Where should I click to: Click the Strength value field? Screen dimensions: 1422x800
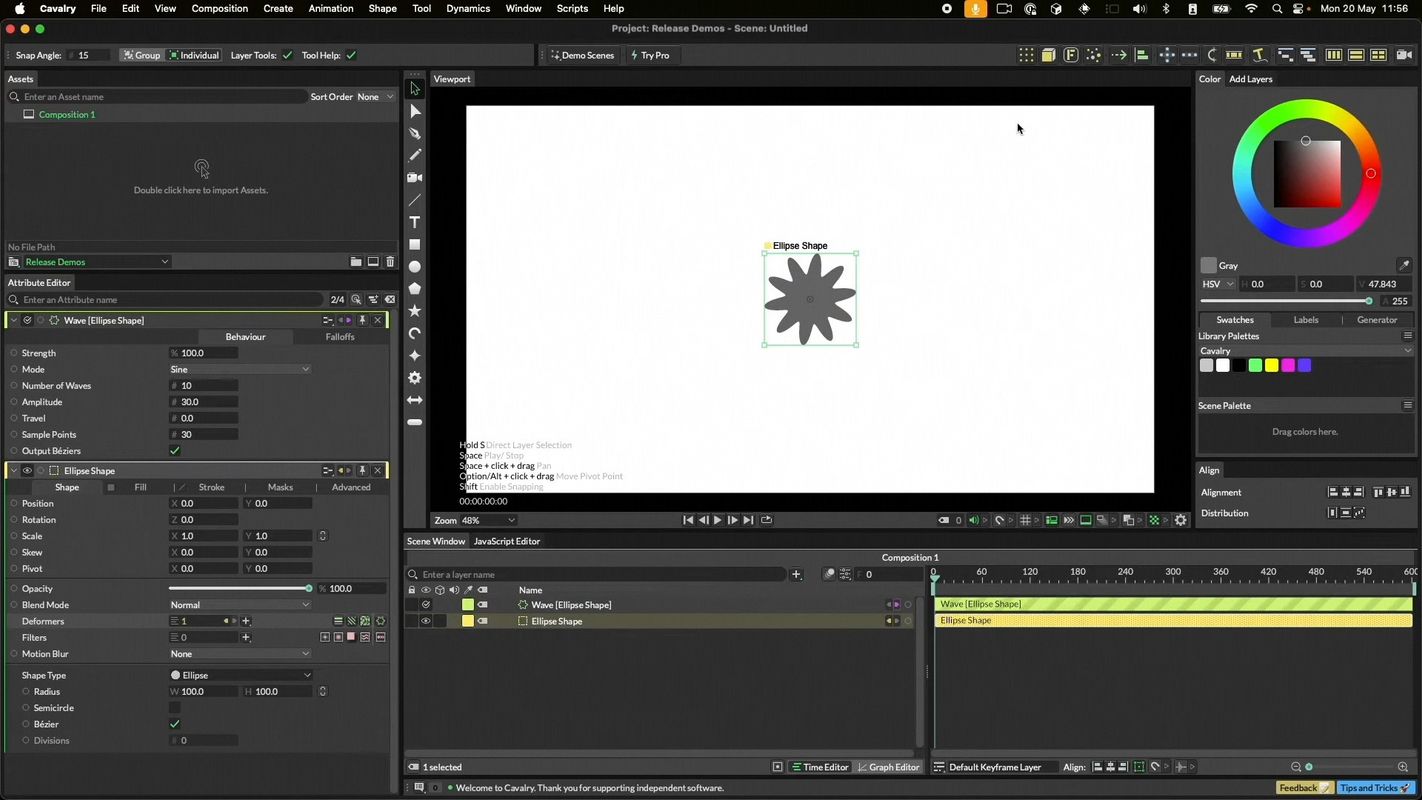click(203, 354)
